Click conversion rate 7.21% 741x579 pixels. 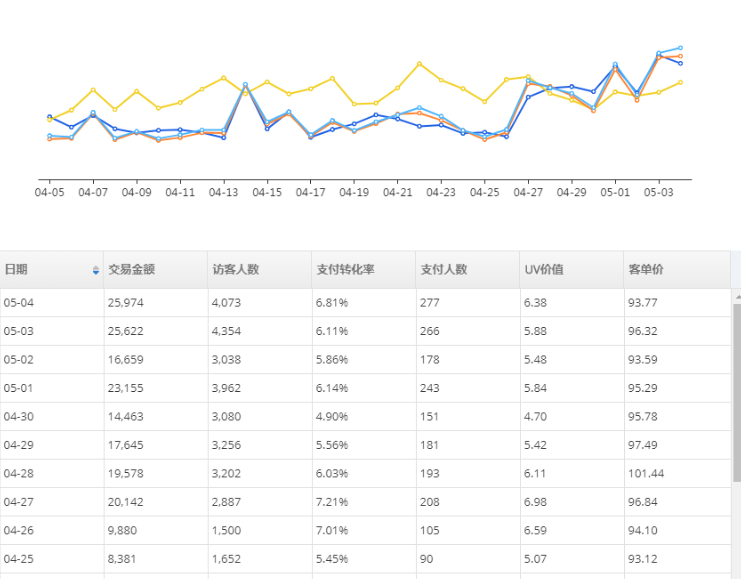pos(332,502)
